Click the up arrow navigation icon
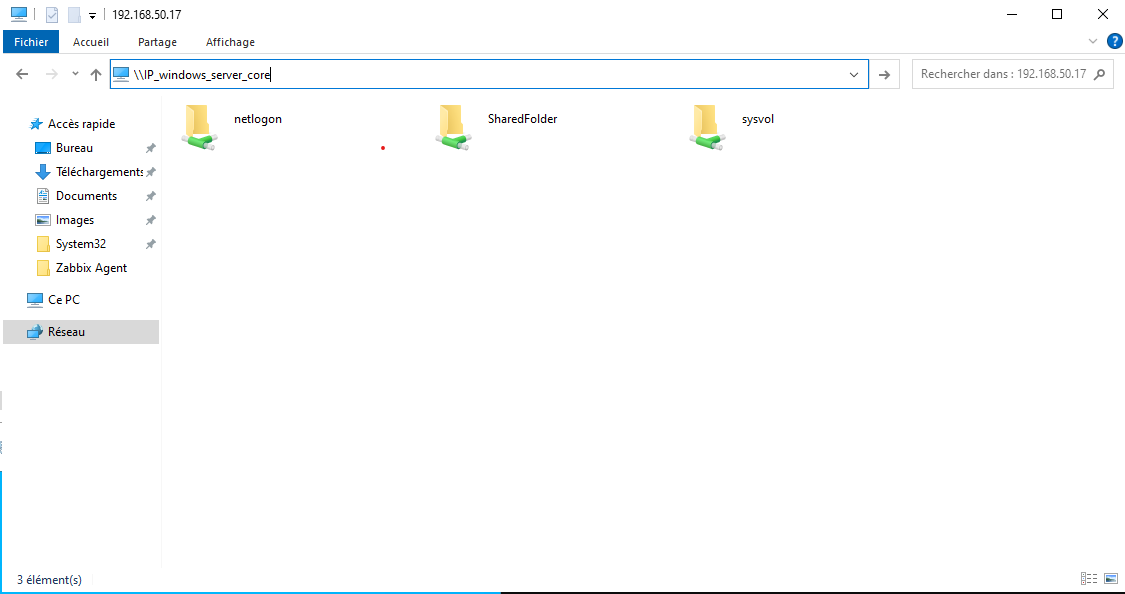 tap(96, 74)
